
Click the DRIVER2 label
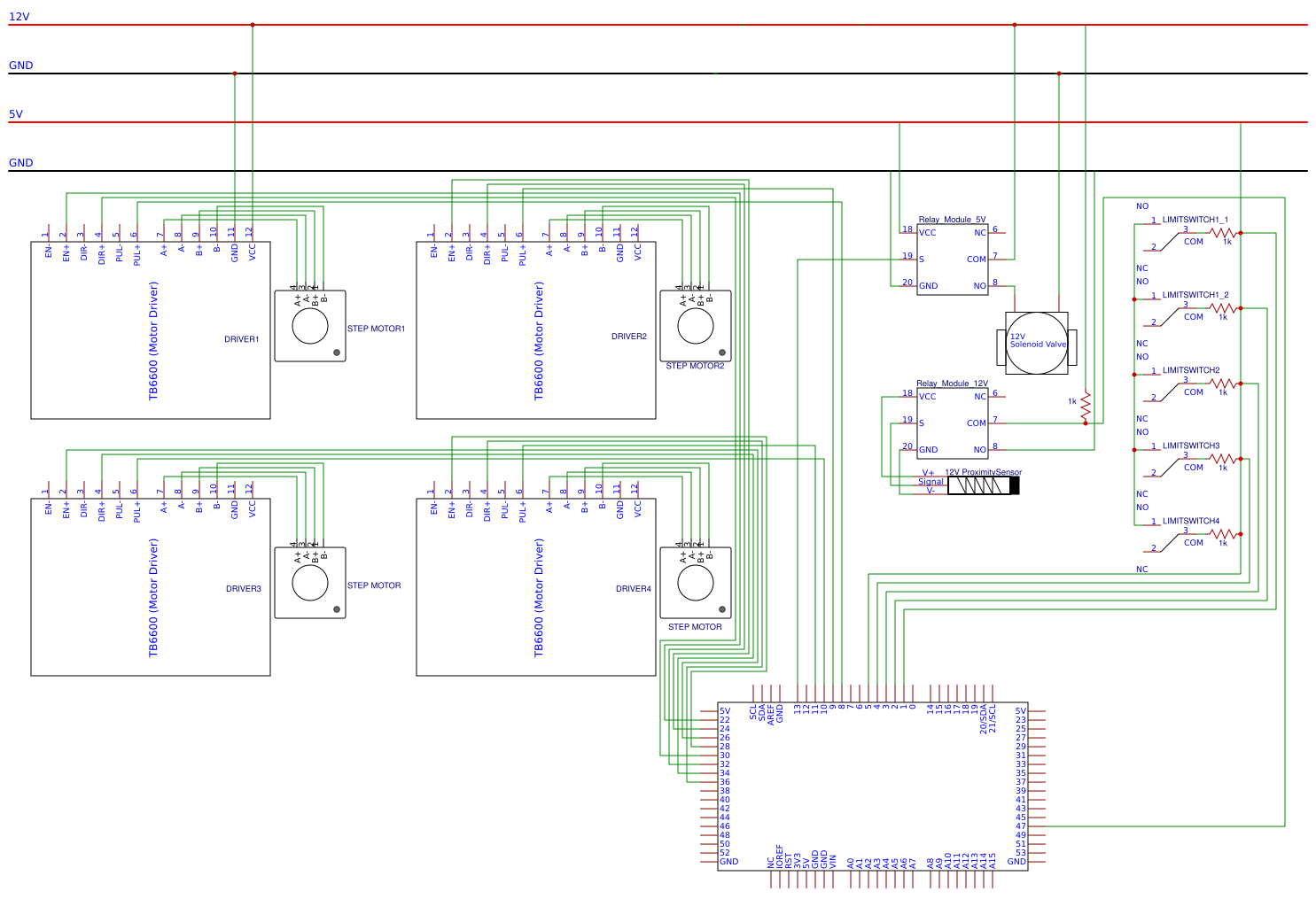[629, 337]
